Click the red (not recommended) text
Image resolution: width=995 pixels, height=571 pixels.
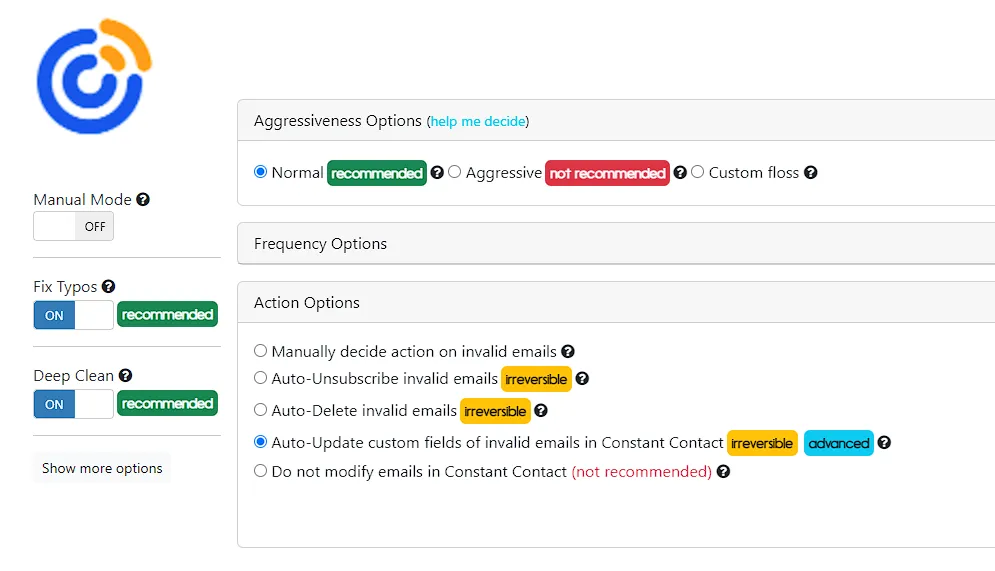pyautogui.click(x=642, y=472)
